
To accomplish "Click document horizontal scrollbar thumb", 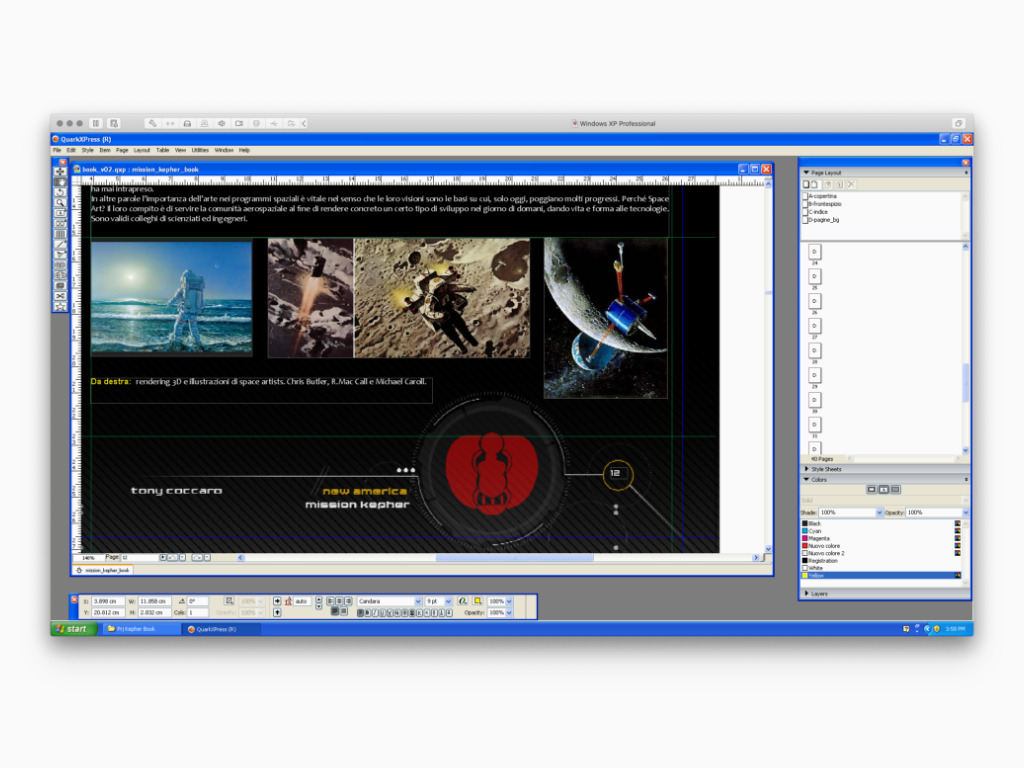I will [515, 558].
